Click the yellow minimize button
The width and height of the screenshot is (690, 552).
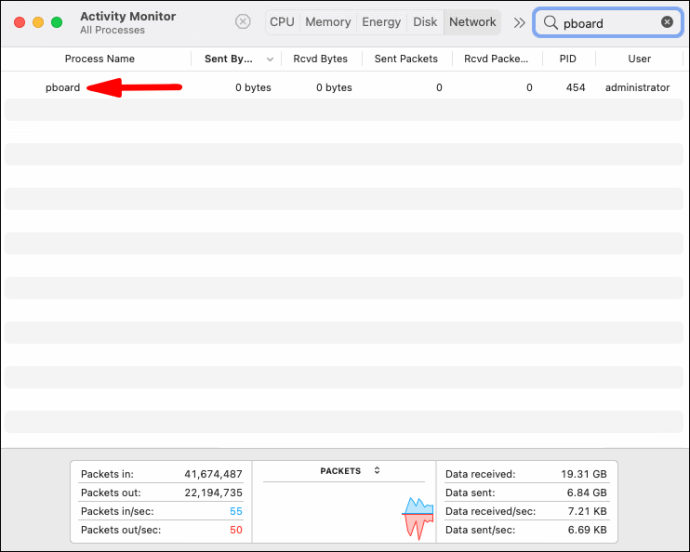click(x=38, y=22)
